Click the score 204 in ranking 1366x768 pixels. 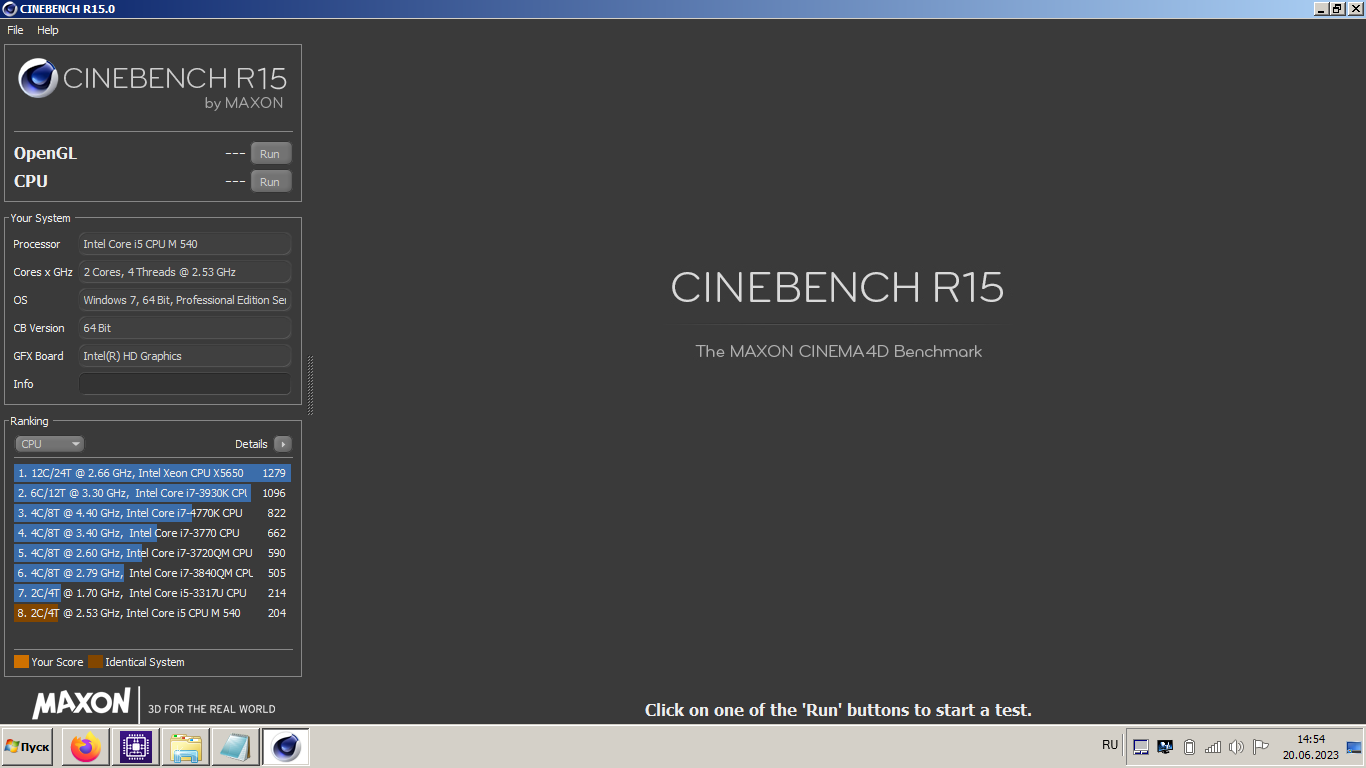pos(277,613)
